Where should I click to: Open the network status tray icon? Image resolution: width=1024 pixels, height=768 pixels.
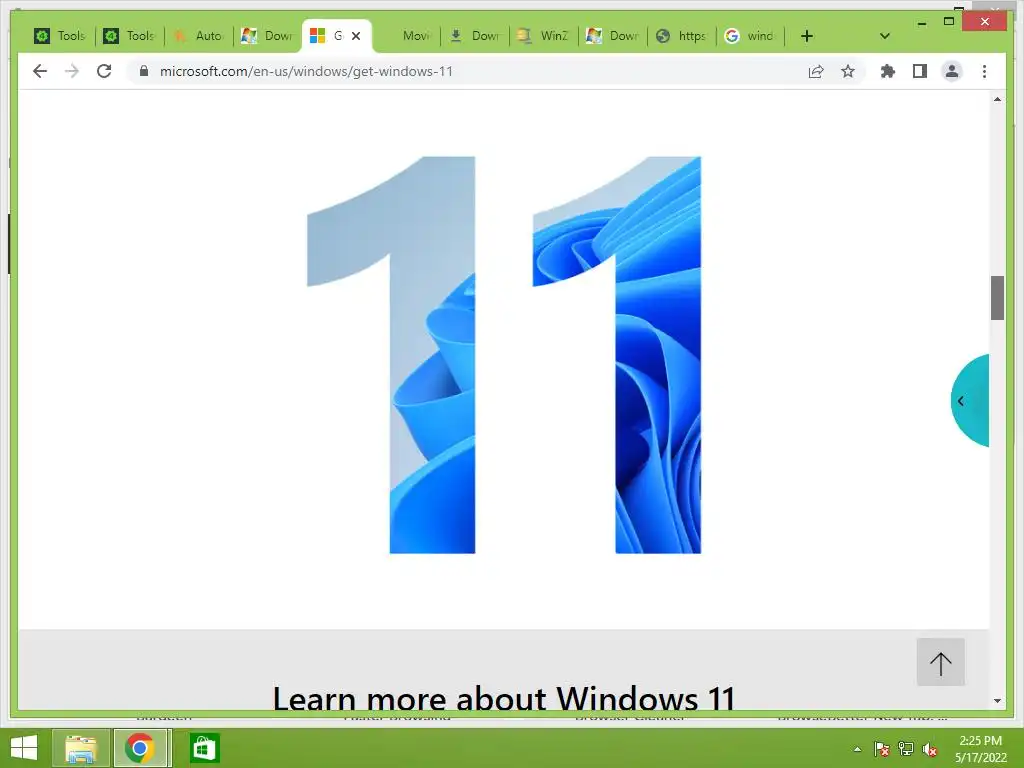click(906, 749)
